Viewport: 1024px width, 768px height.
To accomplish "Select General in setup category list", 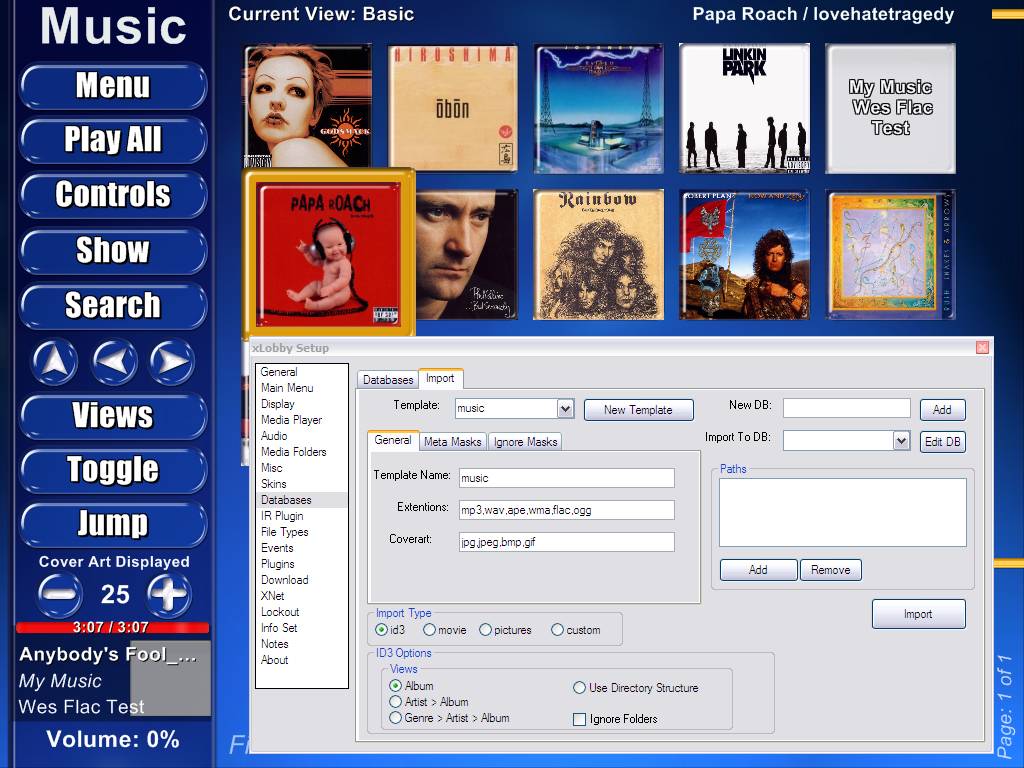I will click(301, 372).
